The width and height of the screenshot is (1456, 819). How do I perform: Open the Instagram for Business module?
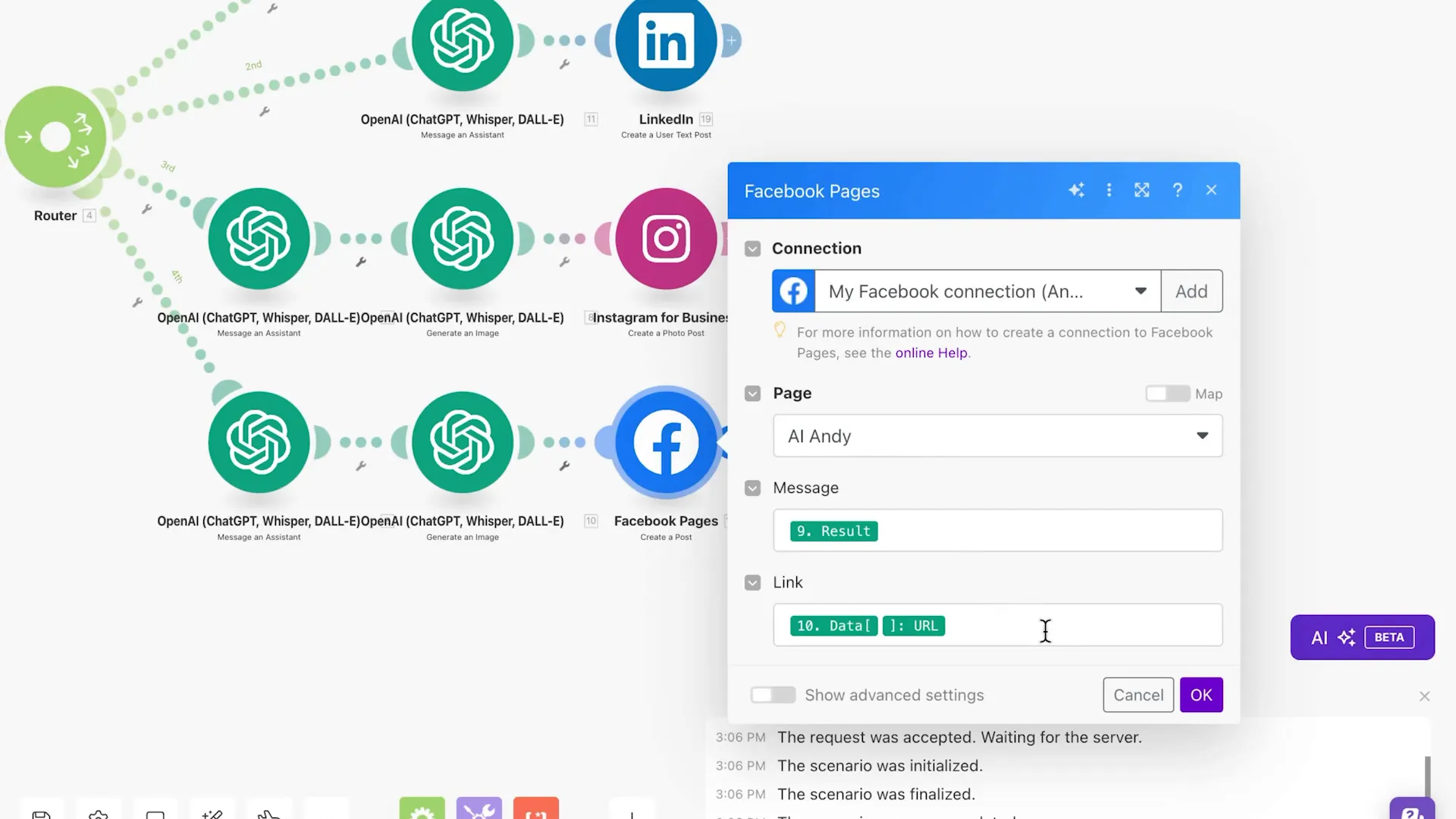tap(666, 239)
